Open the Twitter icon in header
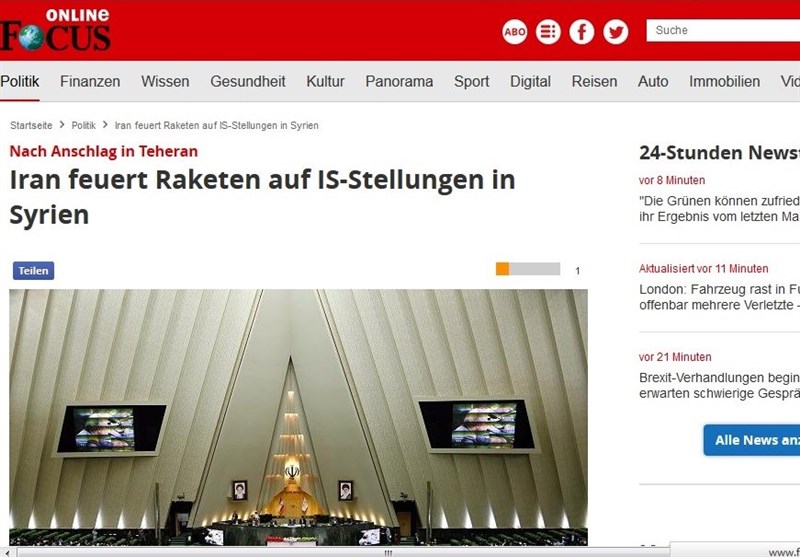800x557 pixels. [616, 32]
